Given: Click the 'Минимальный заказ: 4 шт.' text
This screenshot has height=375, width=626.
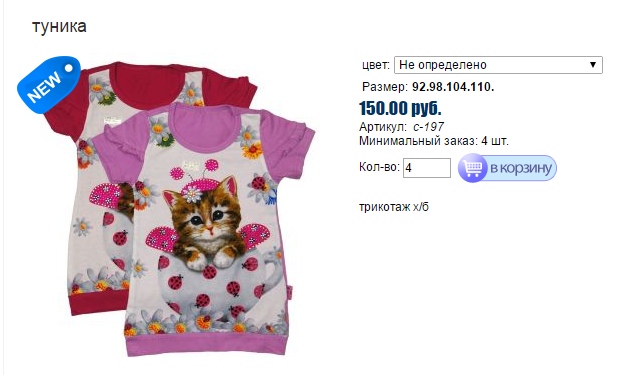Looking at the screenshot, I should 434,141.
